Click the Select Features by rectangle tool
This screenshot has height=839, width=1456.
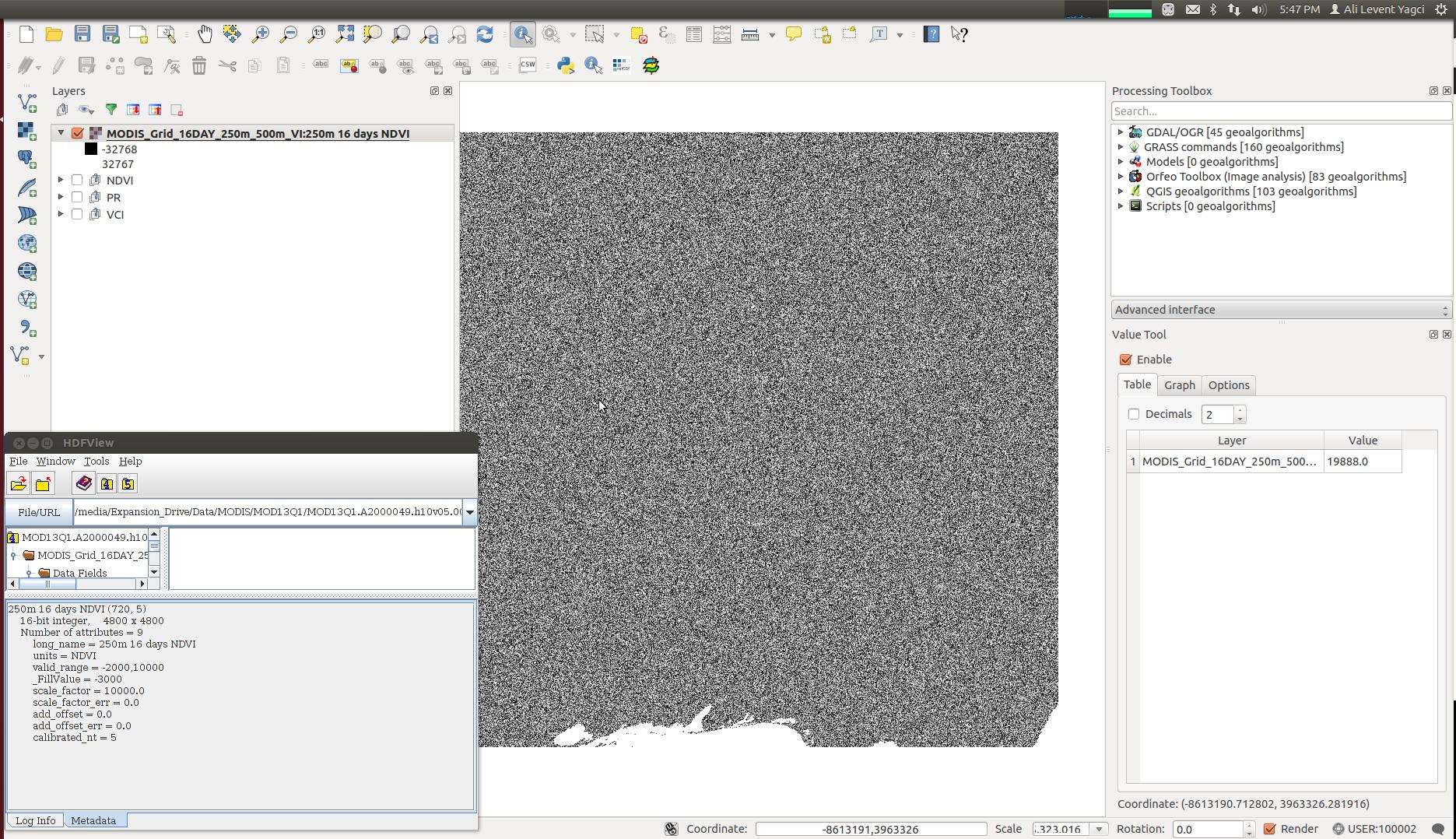[595, 34]
